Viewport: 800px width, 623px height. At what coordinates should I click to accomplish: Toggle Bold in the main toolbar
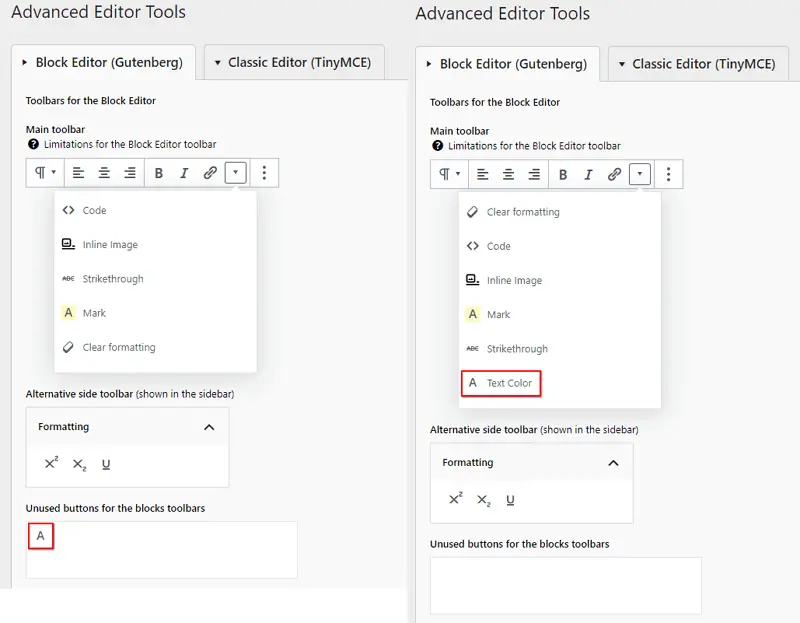pos(159,173)
